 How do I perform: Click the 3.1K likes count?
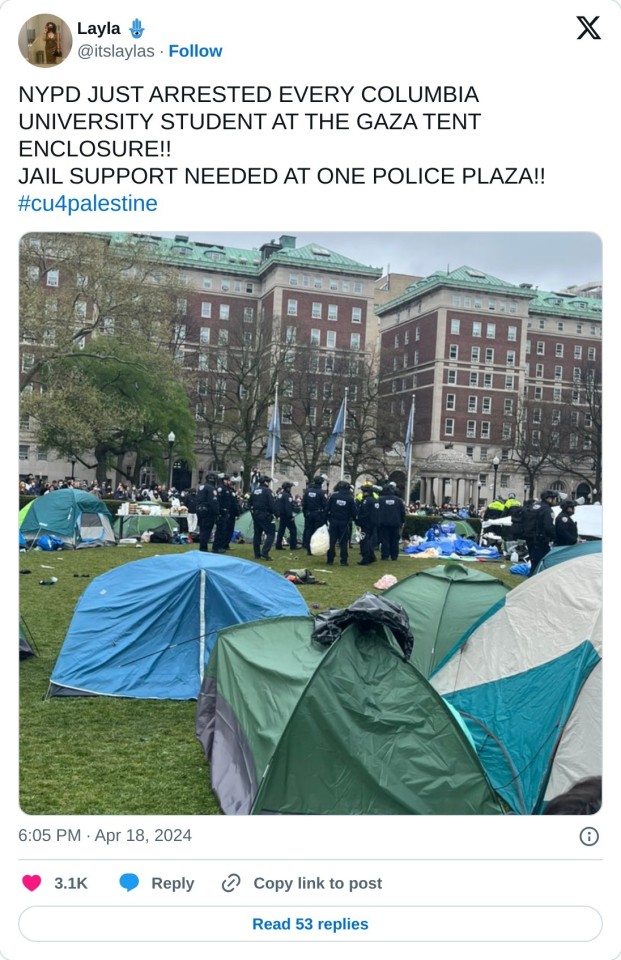tap(70, 883)
